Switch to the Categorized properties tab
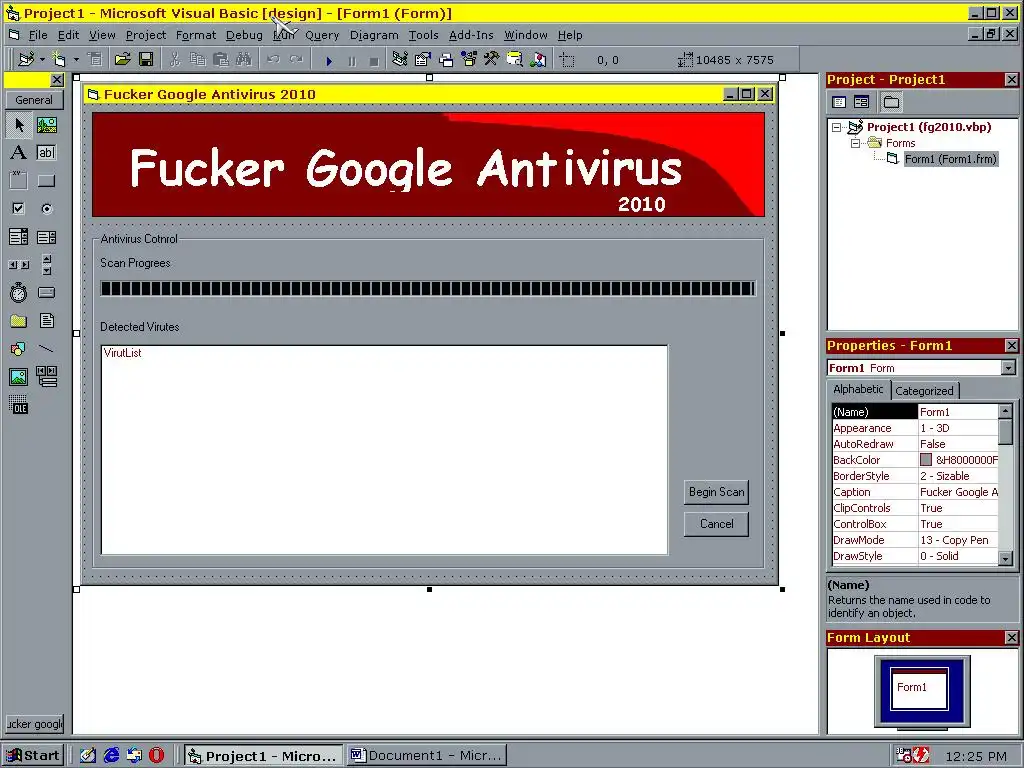The height and width of the screenshot is (768, 1024). 924,391
